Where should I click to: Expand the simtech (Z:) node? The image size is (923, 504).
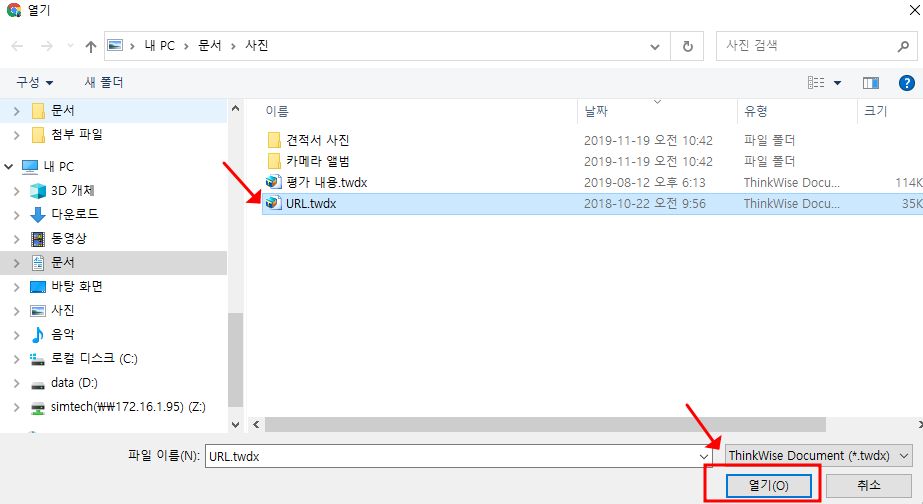(16, 407)
